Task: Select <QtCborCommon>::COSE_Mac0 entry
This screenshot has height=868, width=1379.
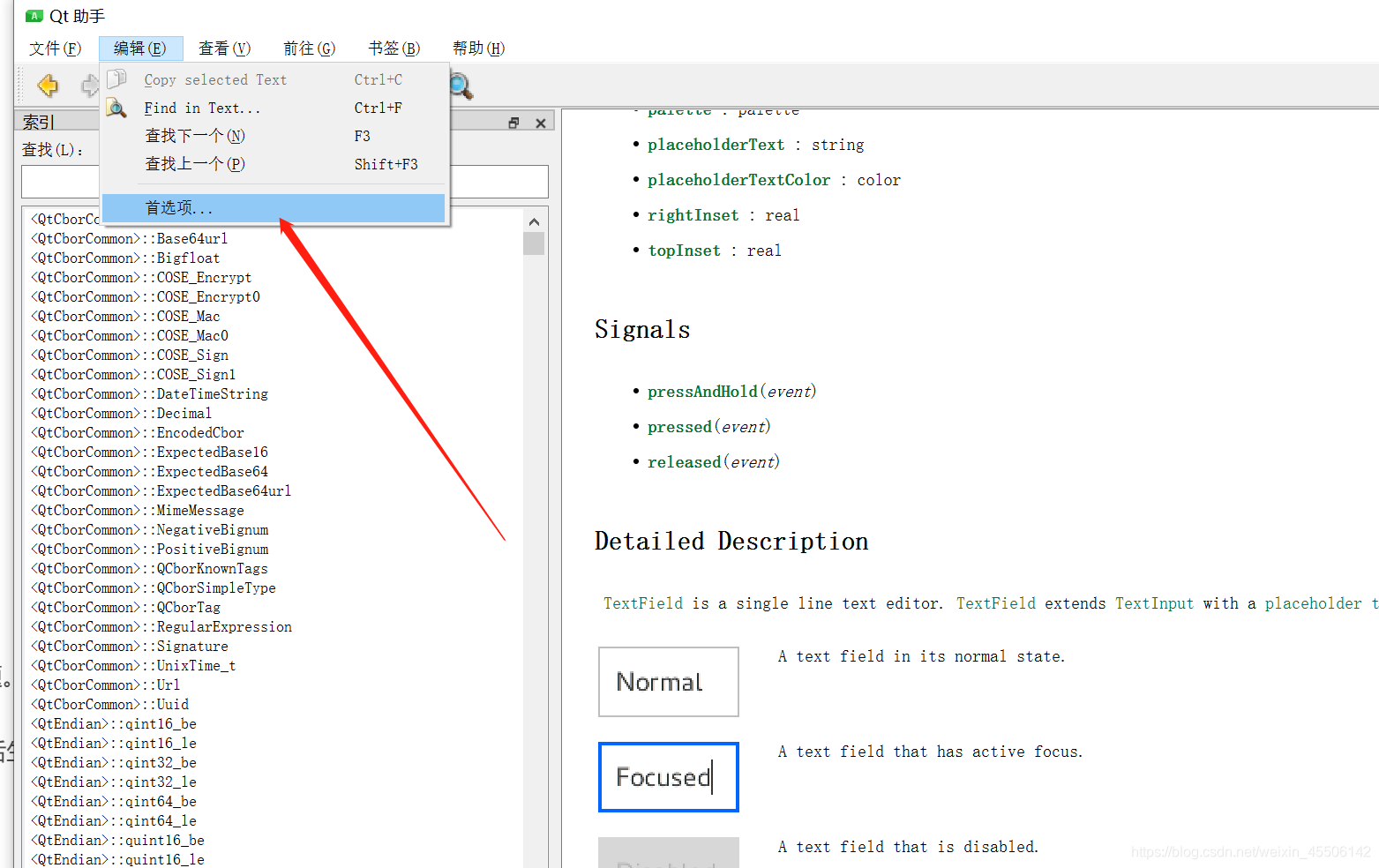Action: 130,335
